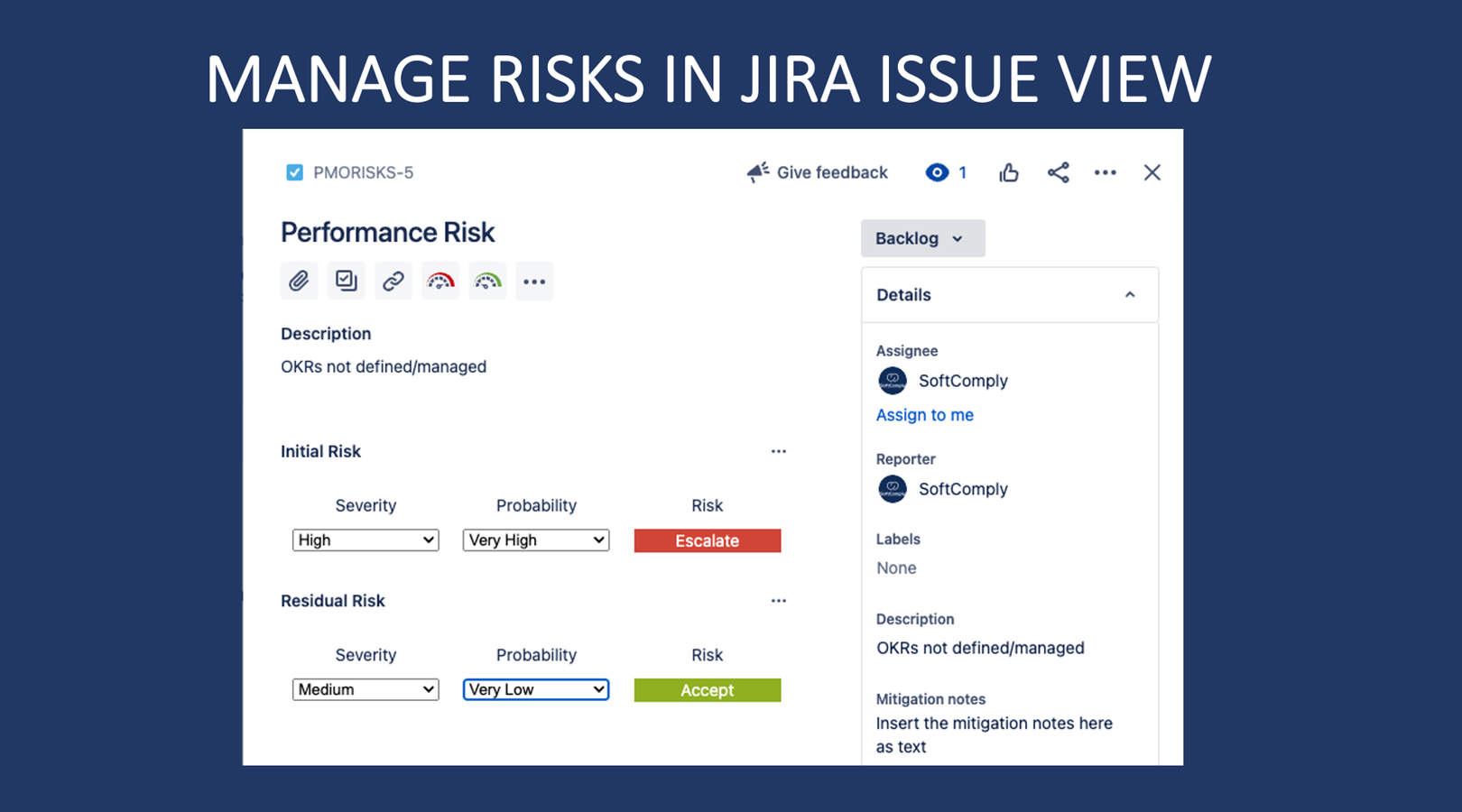
Task: Open Initial Risk options menu
Action: [778, 451]
